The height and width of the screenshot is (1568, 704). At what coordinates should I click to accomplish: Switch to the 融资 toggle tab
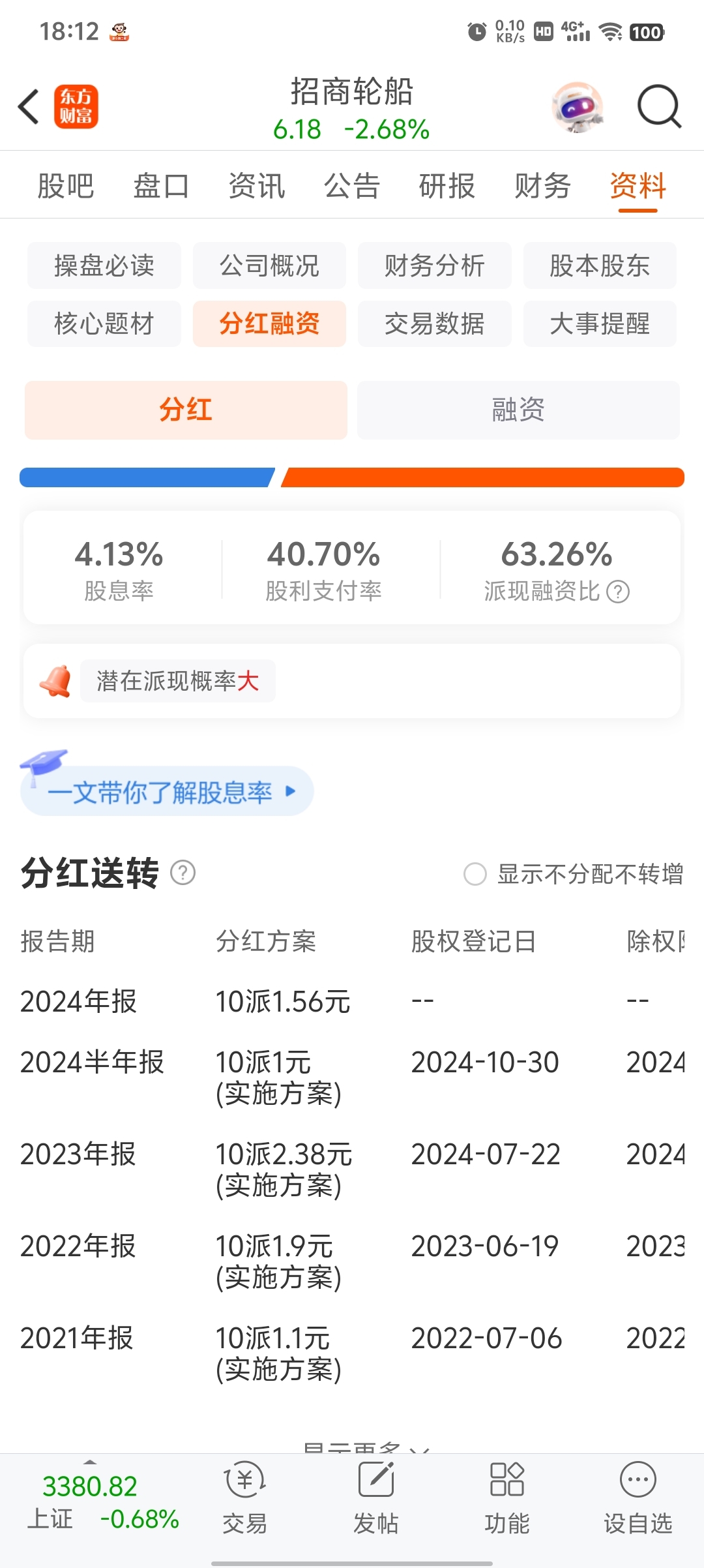[518, 410]
